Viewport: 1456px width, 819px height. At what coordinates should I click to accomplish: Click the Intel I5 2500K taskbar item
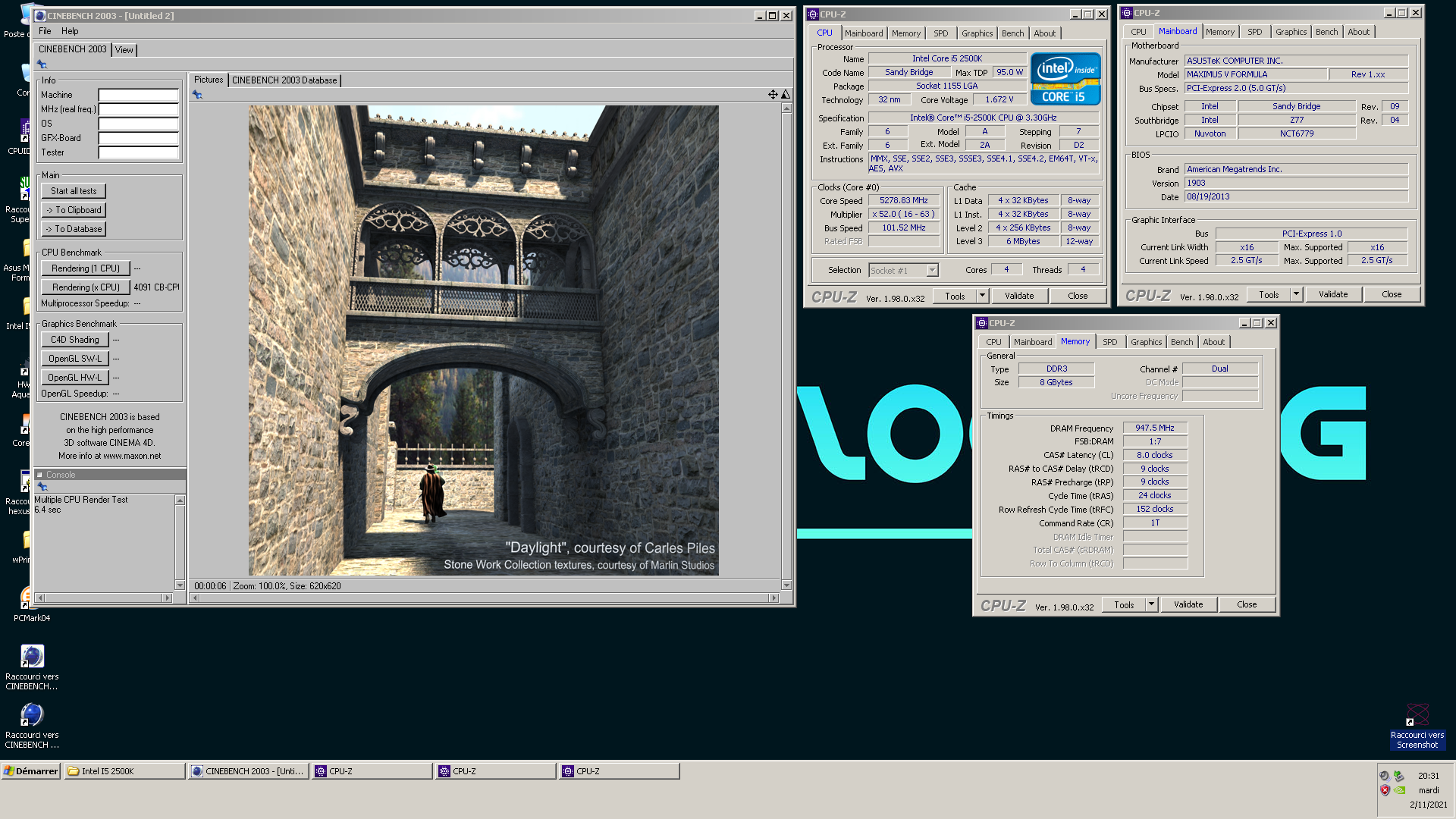(x=124, y=771)
